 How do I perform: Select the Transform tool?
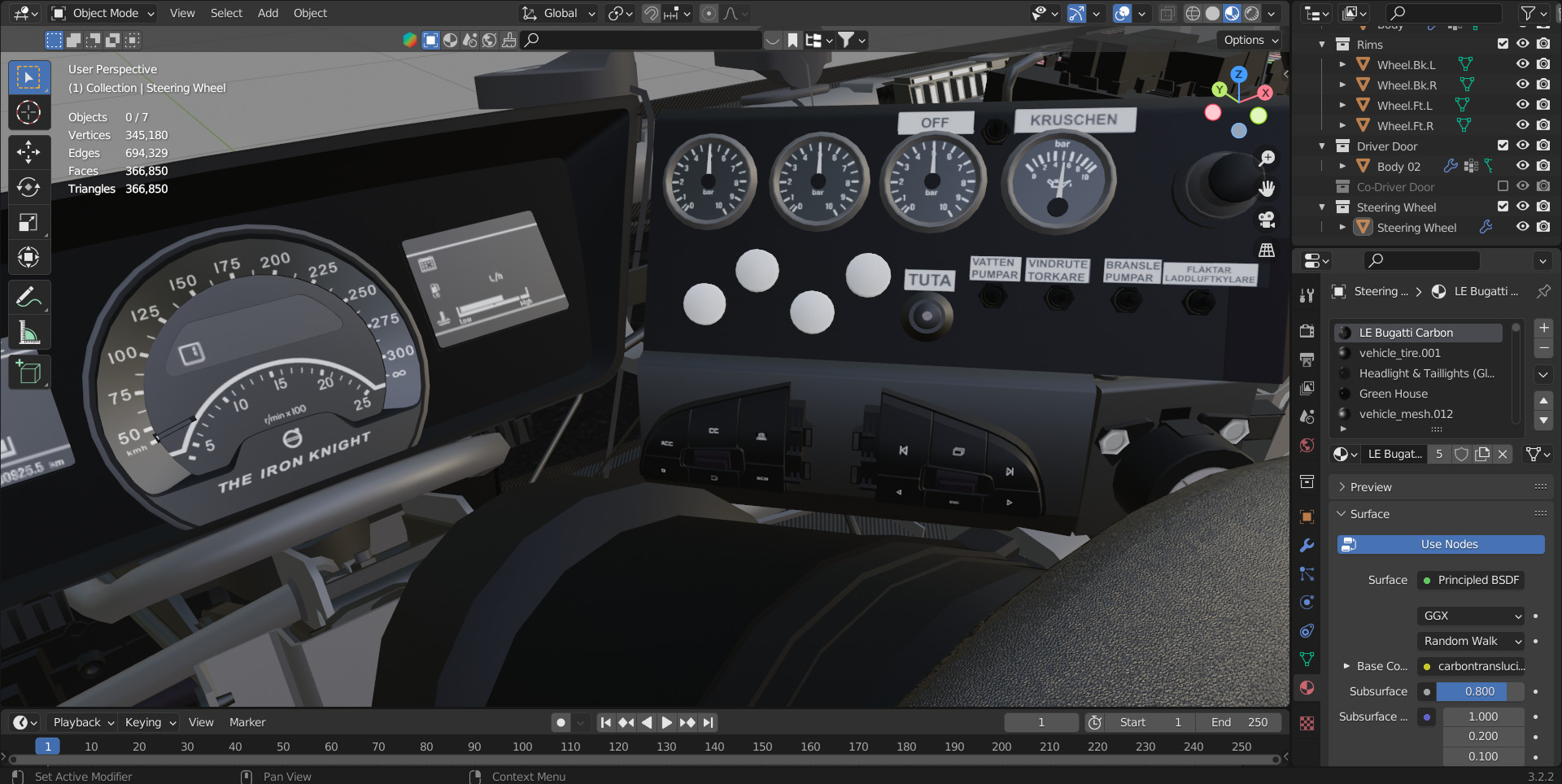(x=28, y=258)
